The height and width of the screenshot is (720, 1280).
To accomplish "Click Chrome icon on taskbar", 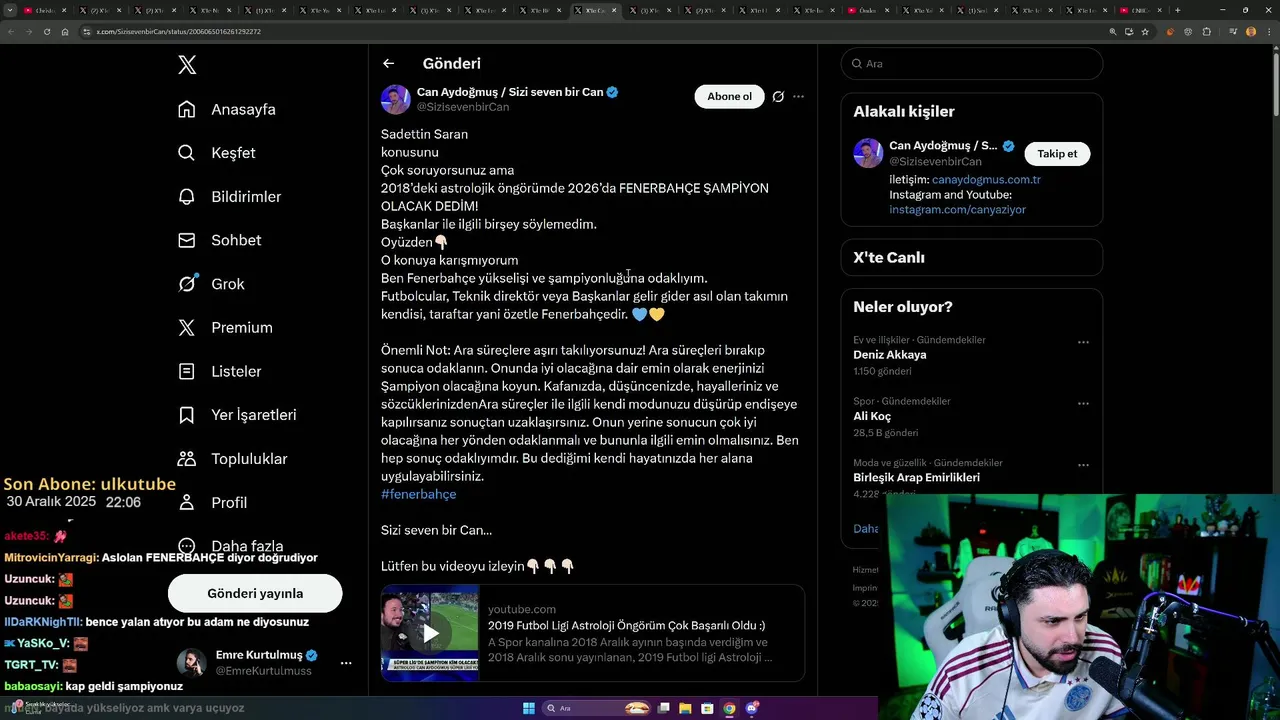I will pos(730,708).
